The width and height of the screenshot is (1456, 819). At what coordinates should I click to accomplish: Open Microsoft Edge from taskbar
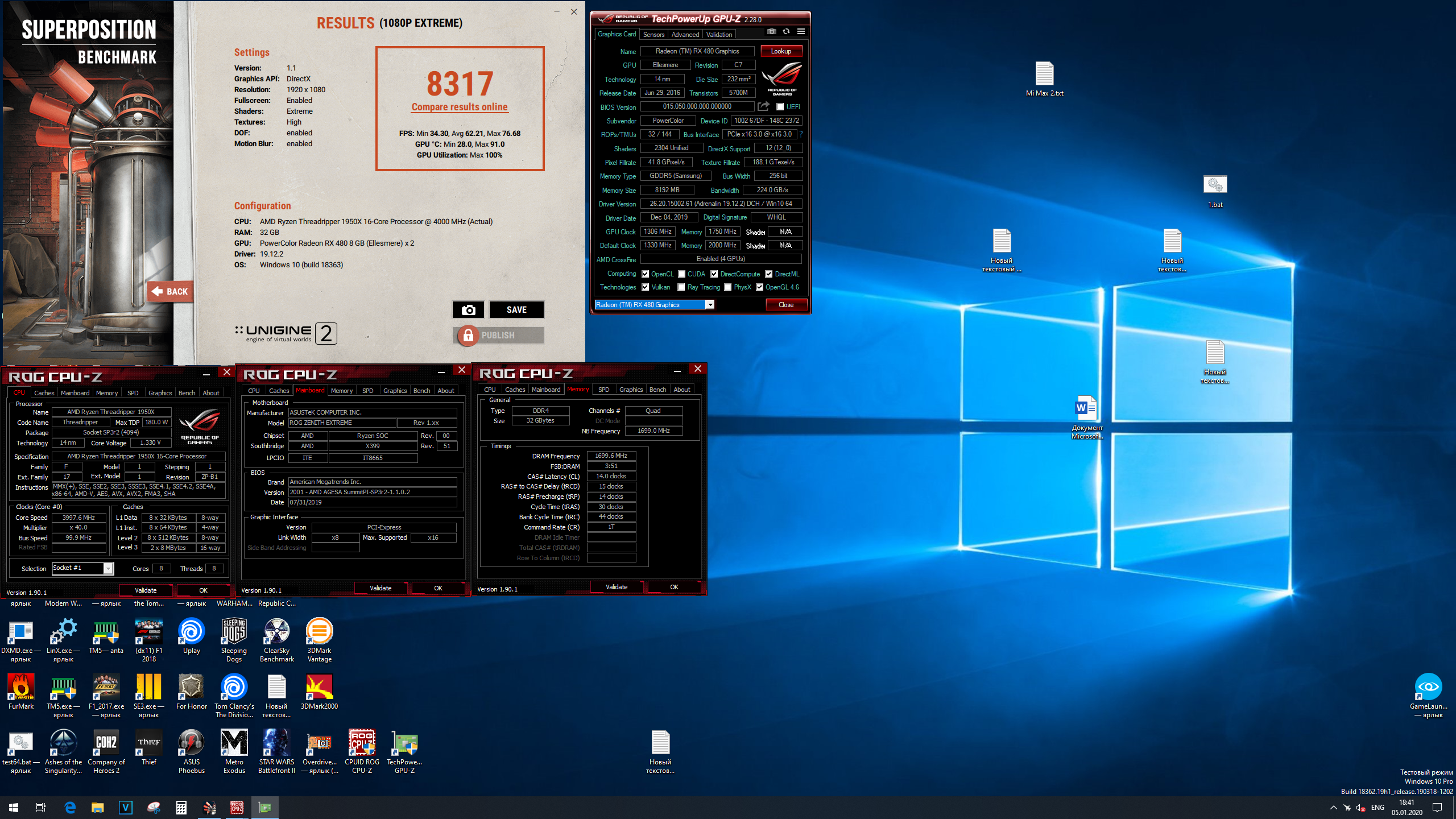pos(70,808)
